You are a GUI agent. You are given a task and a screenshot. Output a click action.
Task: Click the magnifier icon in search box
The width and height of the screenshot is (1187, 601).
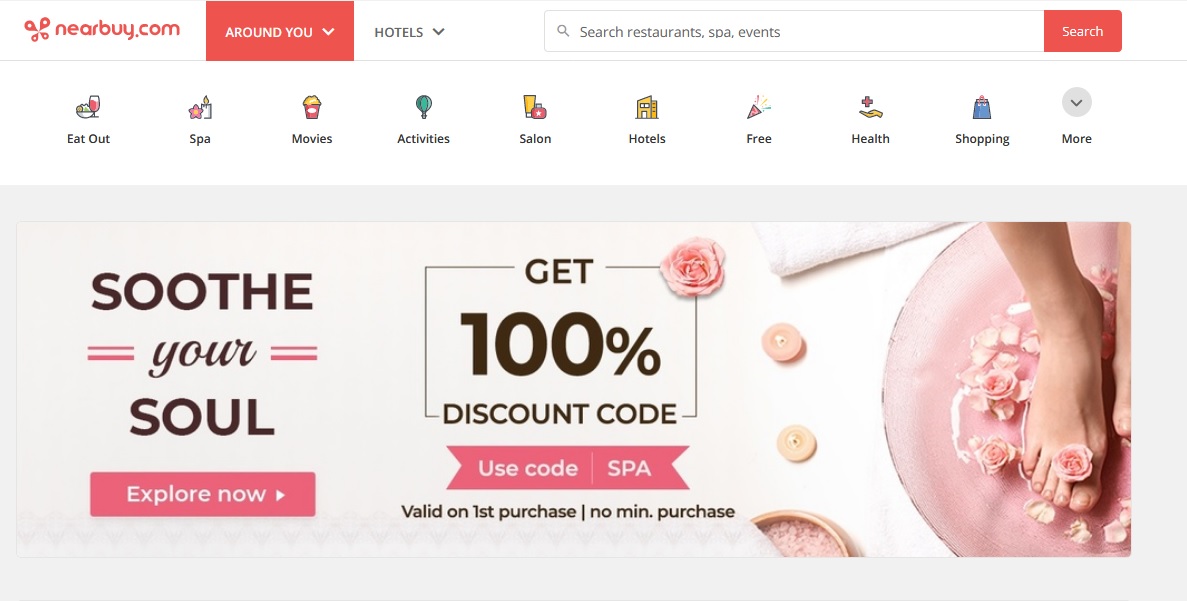point(563,31)
